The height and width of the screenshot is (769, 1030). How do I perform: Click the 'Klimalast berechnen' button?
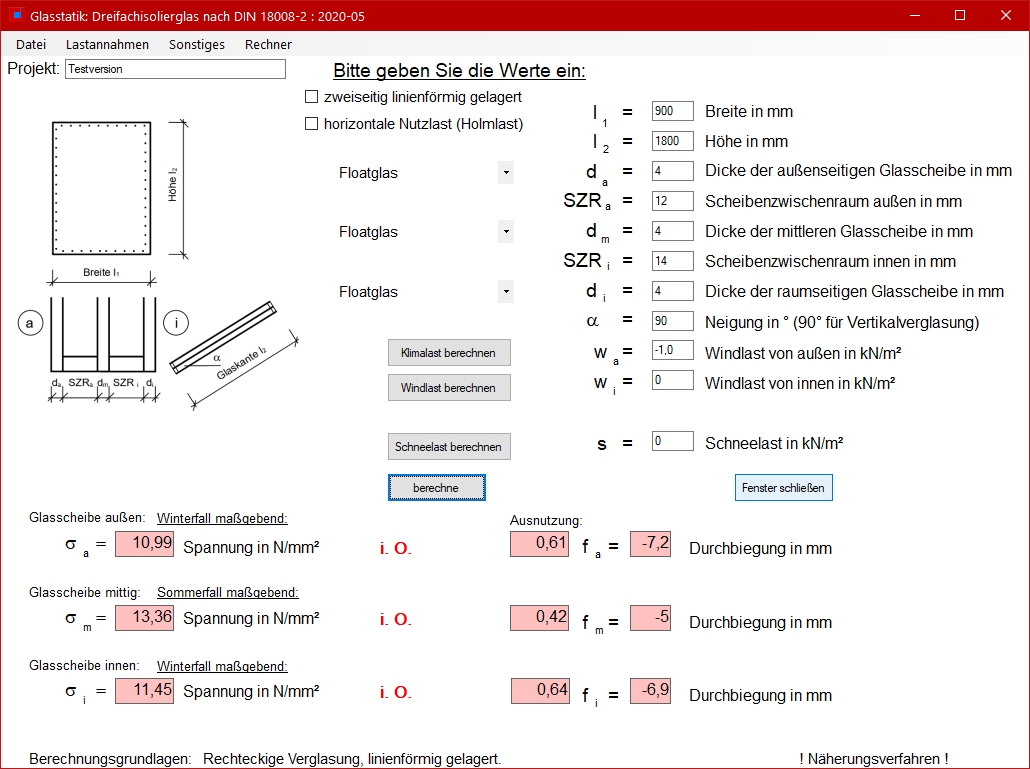449,353
